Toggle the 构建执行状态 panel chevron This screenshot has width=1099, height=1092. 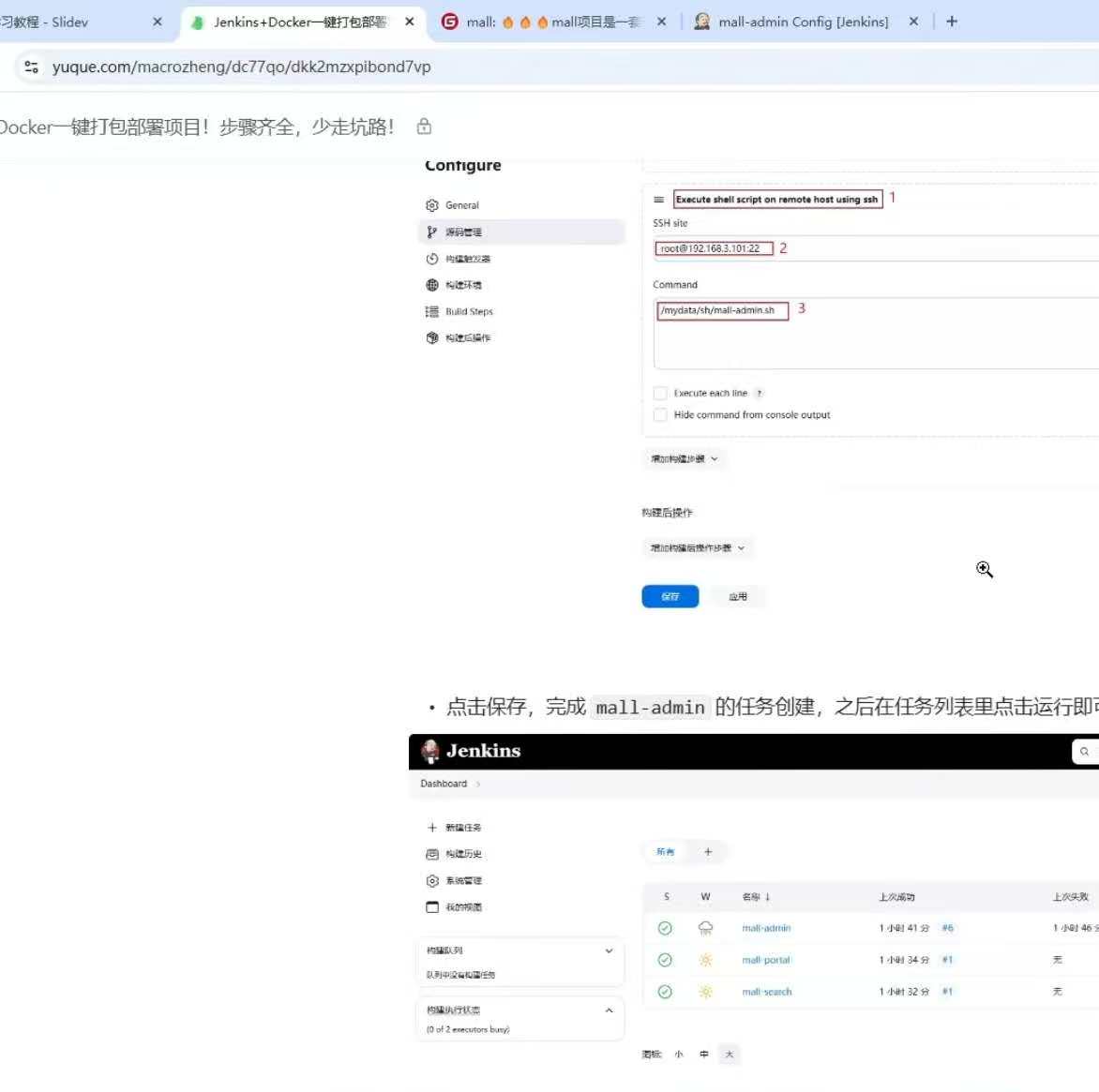click(609, 1010)
